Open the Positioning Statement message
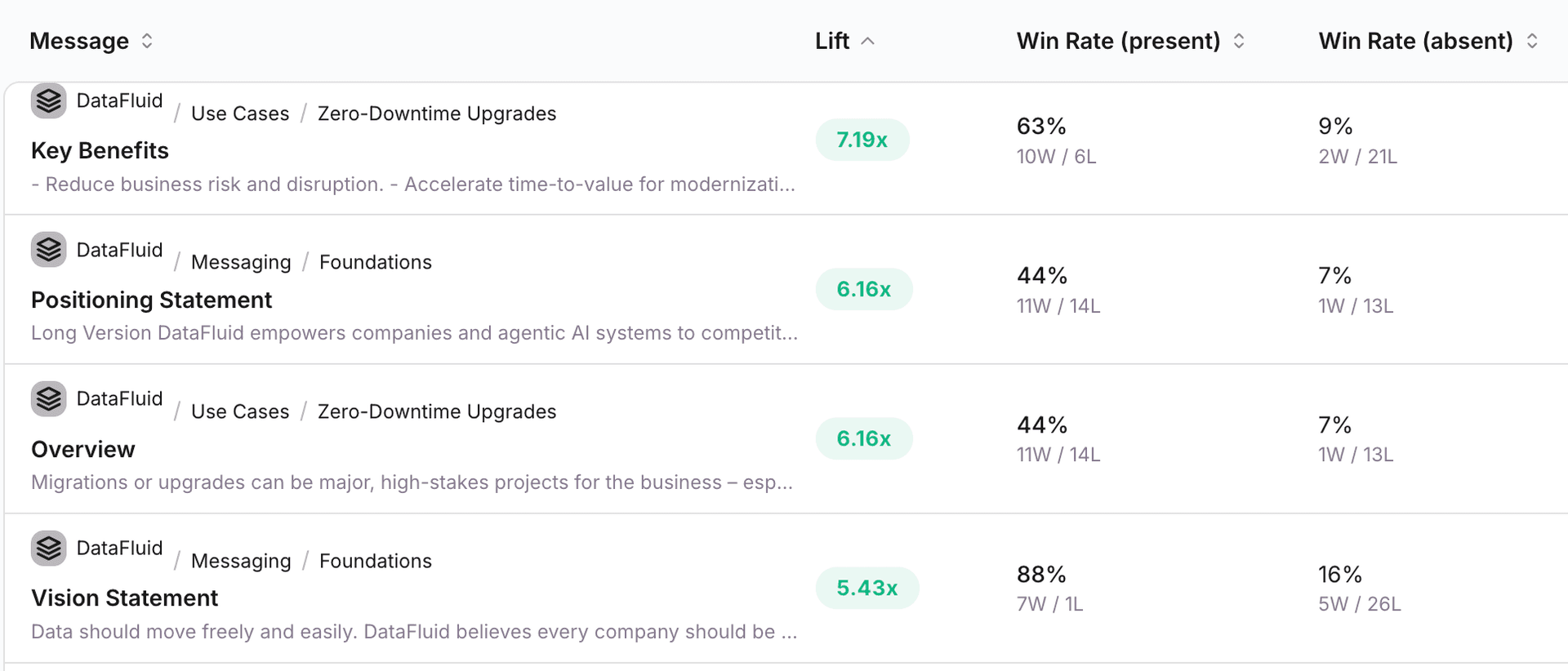Viewport: 1568px width, 671px height. click(x=151, y=300)
